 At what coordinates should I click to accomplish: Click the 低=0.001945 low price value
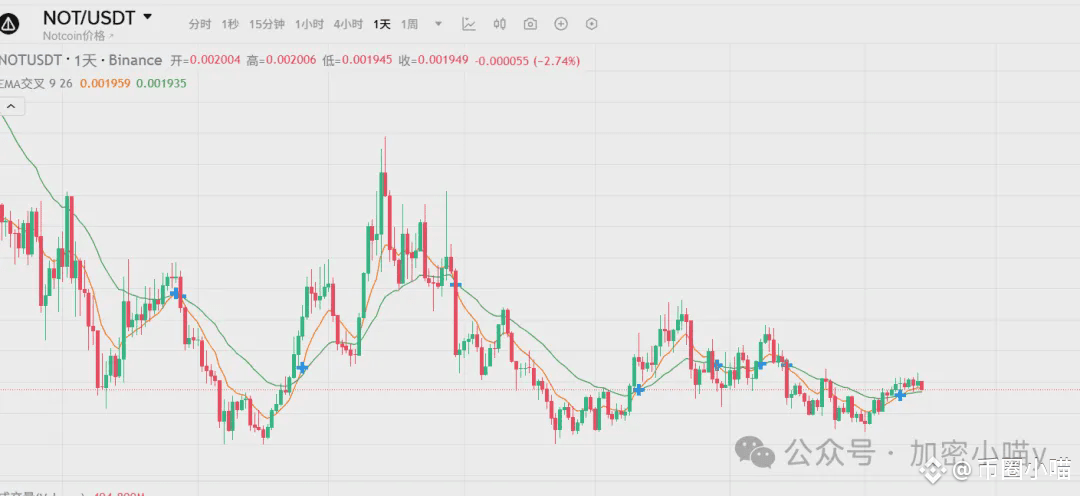pos(357,61)
